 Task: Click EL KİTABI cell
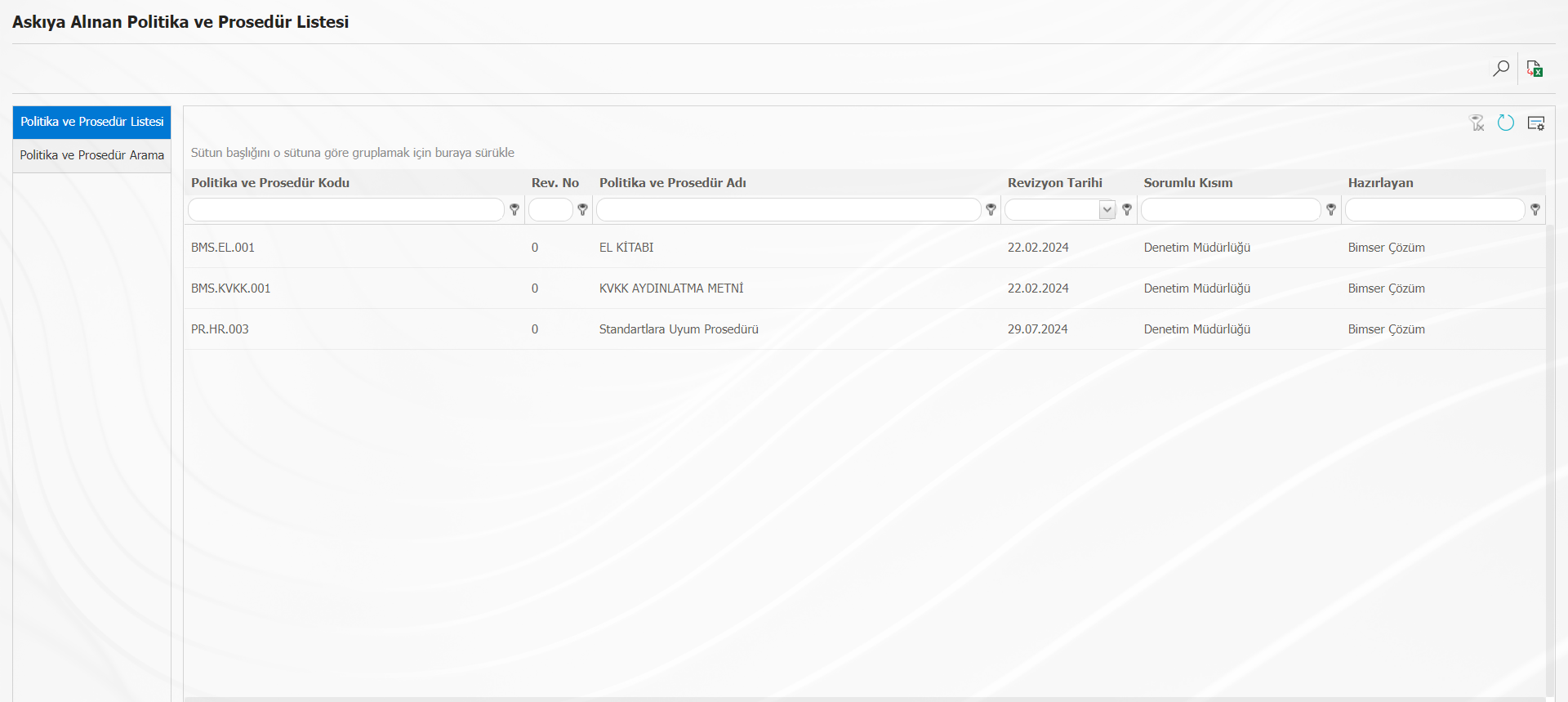click(x=626, y=248)
